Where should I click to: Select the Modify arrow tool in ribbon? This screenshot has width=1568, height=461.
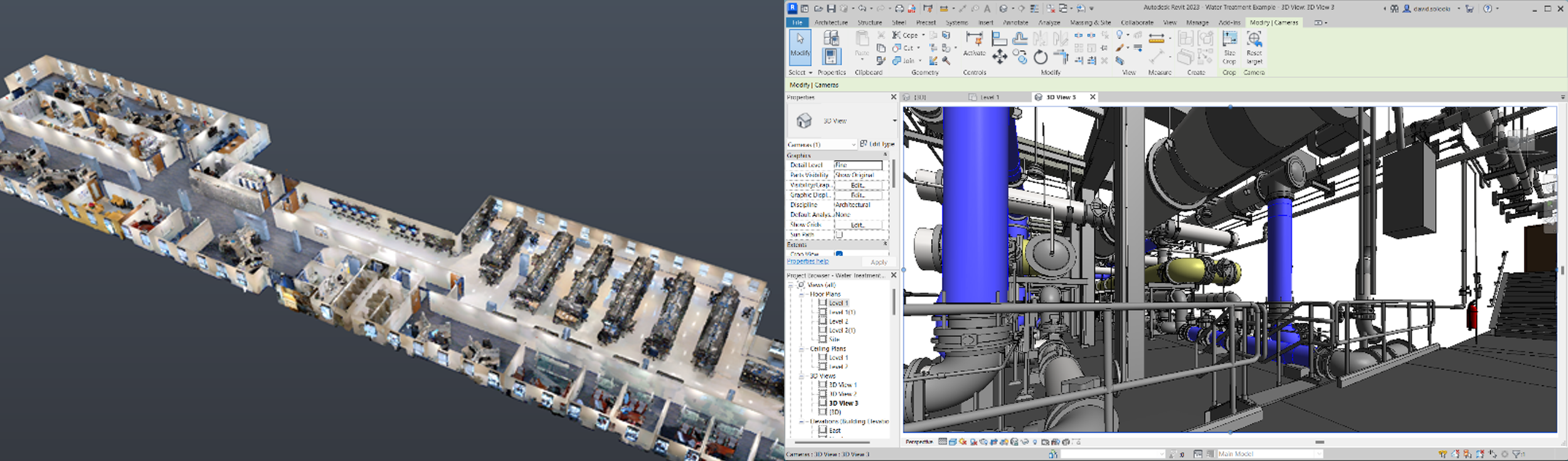800,47
